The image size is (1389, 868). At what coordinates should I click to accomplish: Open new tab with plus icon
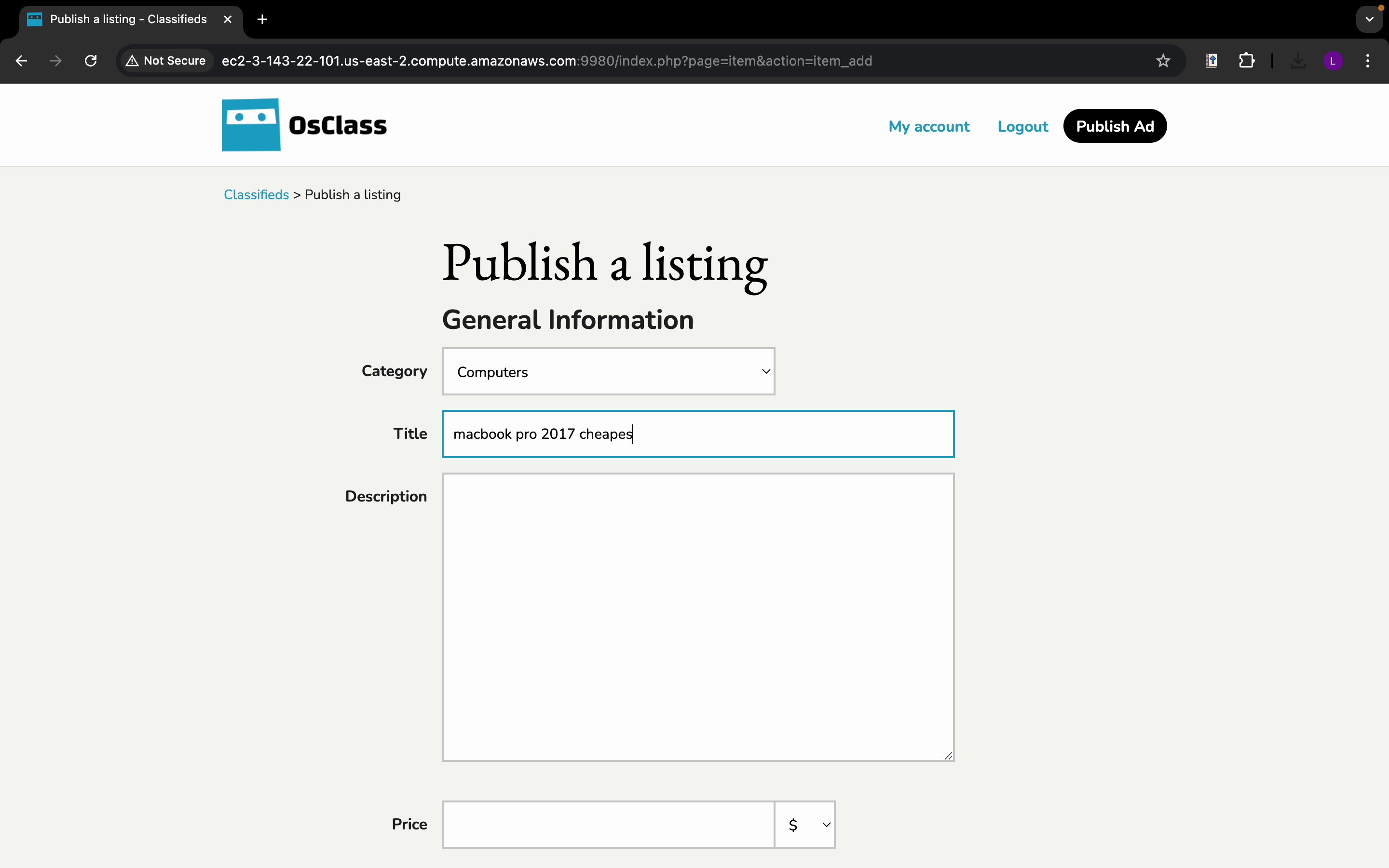(x=262, y=19)
